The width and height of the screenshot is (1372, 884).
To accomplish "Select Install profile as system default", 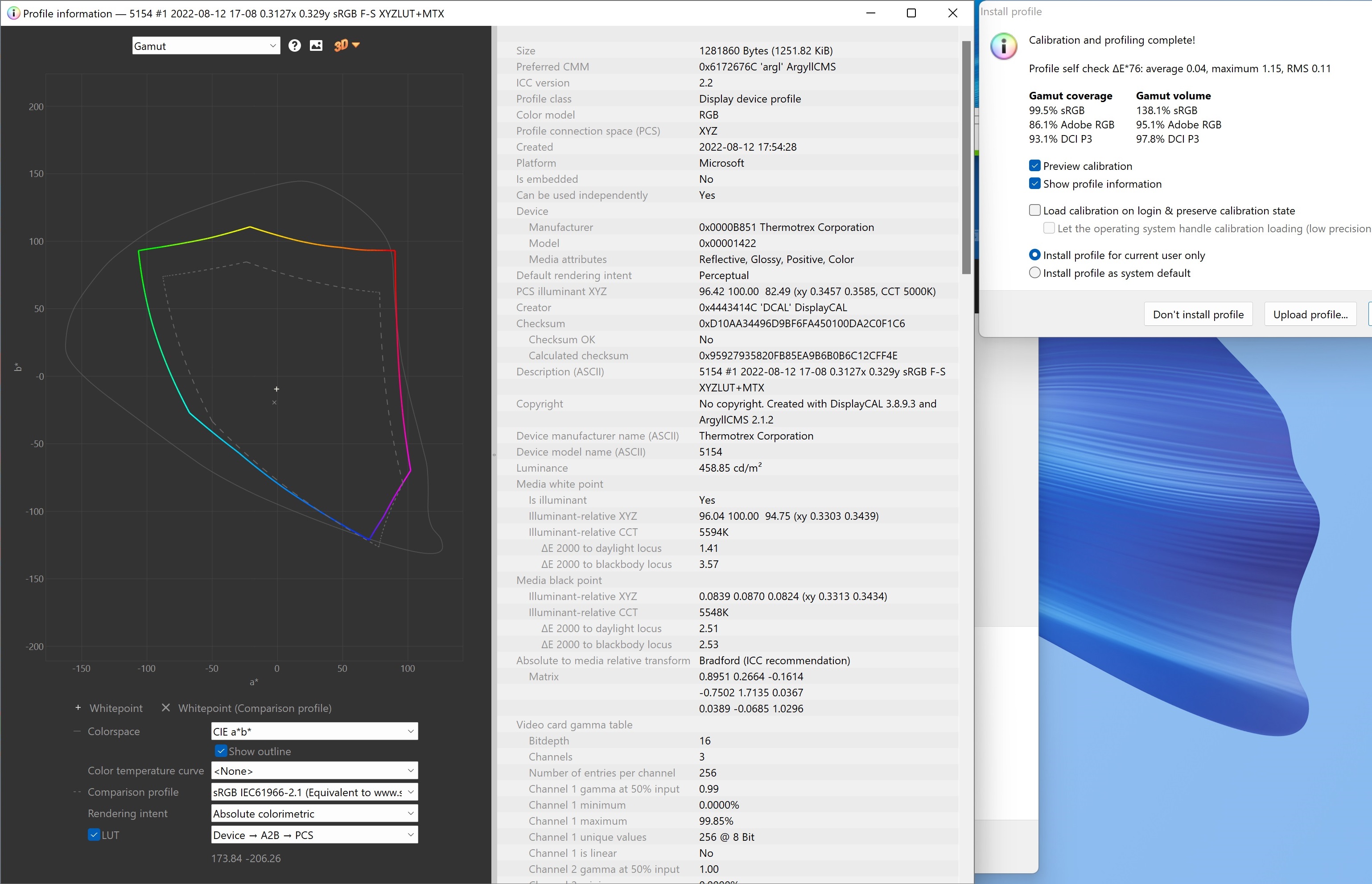I will (x=1035, y=273).
